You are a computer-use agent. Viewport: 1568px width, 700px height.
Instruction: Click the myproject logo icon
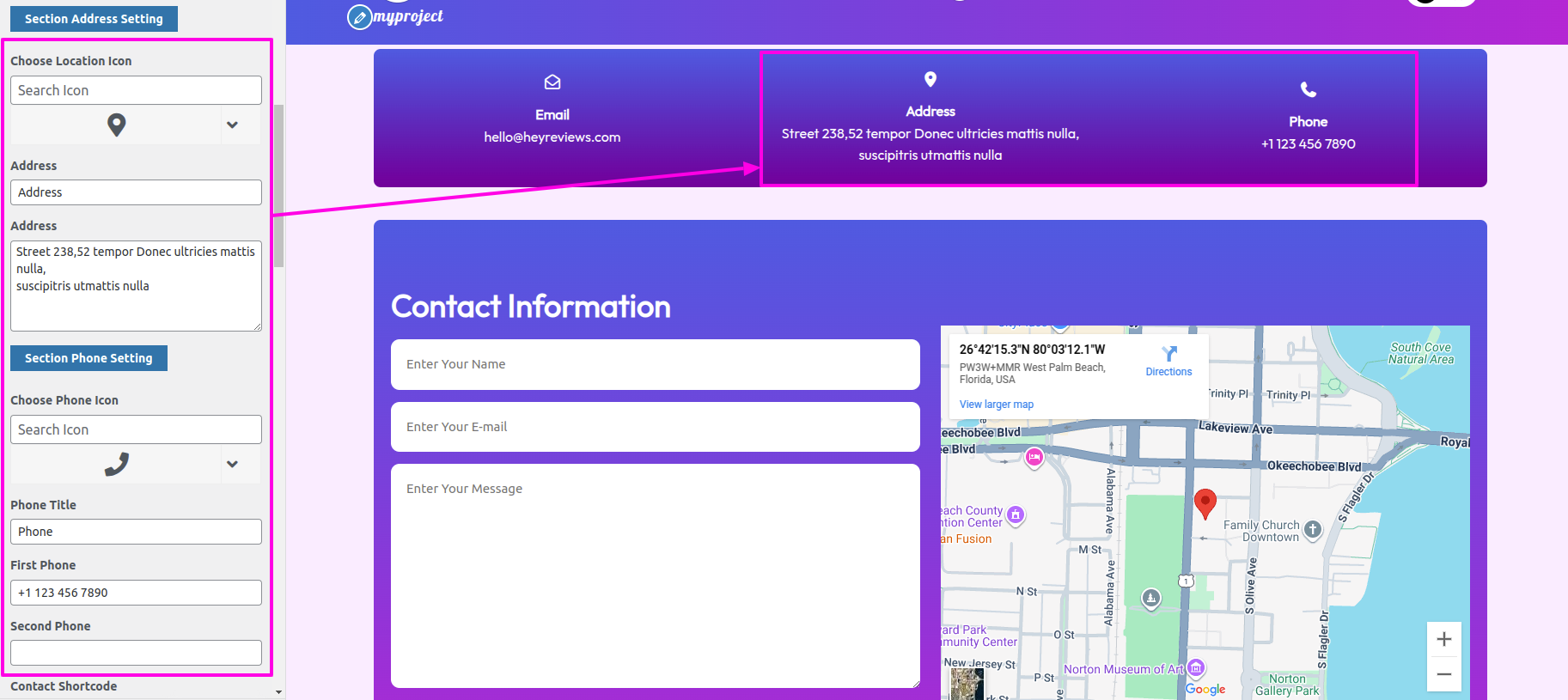coord(360,16)
